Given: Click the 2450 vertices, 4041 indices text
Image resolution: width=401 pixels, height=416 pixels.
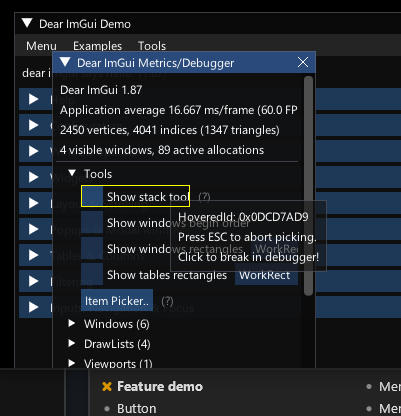Looking at the screenshot, I should (x=170, y=130).
